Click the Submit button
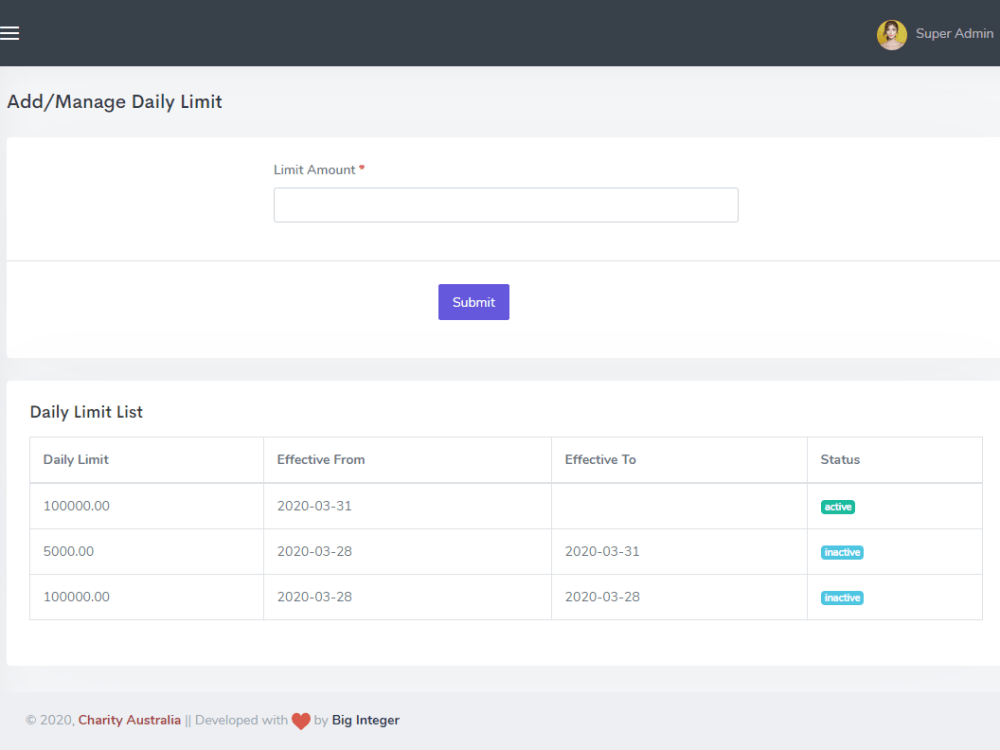The height and width of the screenshot is (750, 1000). (473, 302)
